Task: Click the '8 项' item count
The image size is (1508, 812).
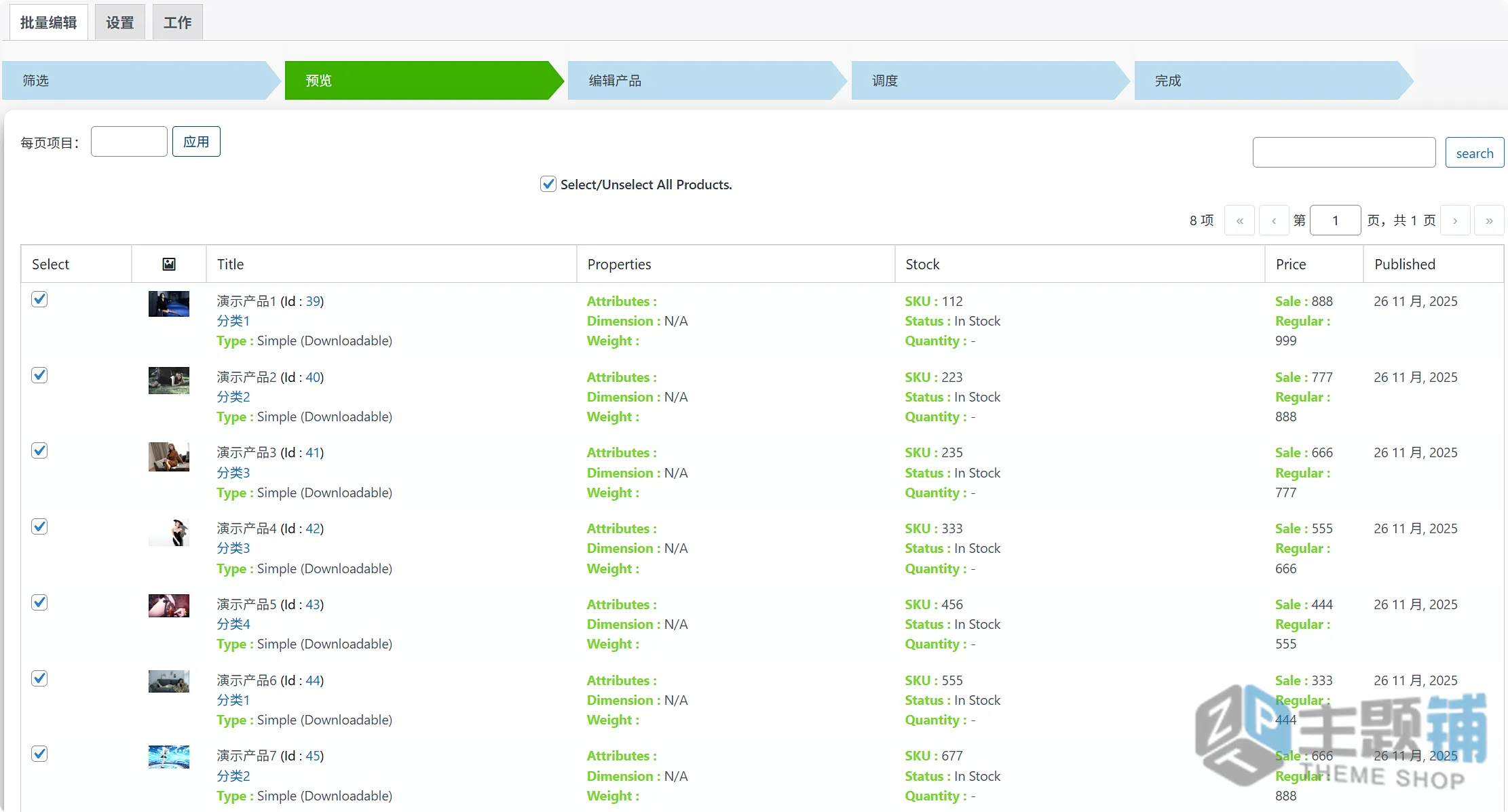Action: pos(1201,220)
